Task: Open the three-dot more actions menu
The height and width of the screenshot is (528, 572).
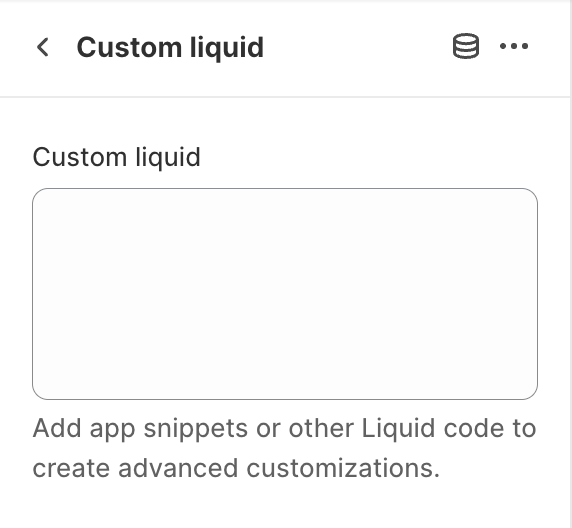Action: 514,46
